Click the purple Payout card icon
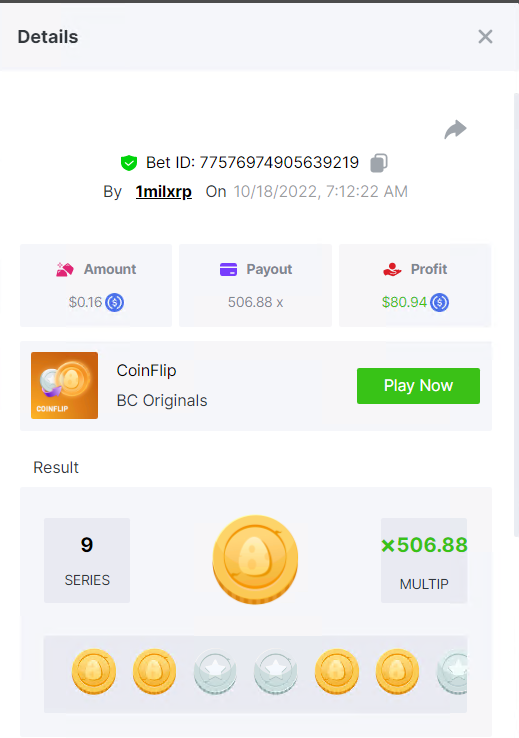This screenshot has width=519, height=738. (x=228, y=270)
